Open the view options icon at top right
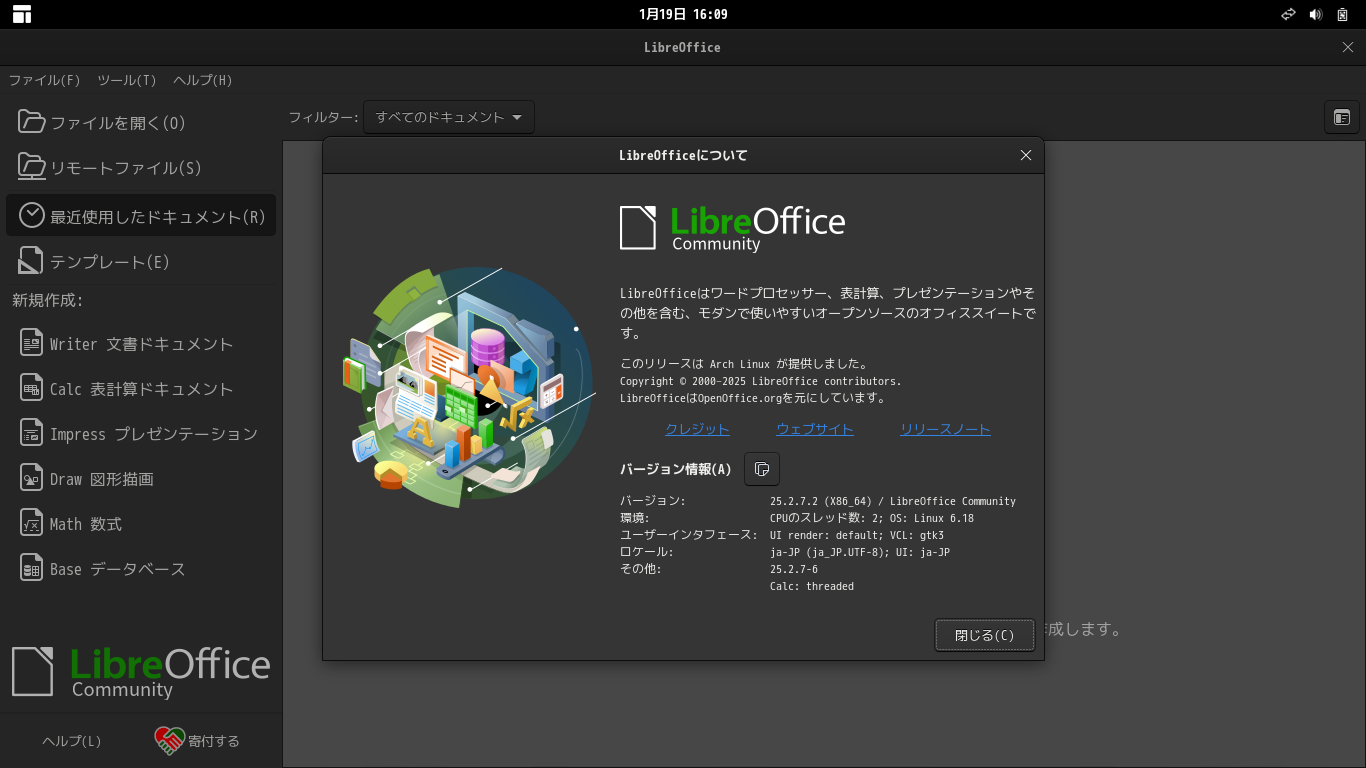 (1342, 117)
